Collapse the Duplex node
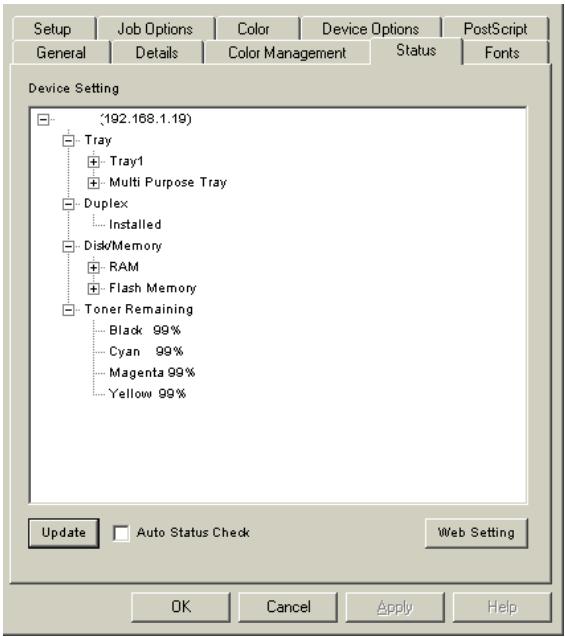 68,204
